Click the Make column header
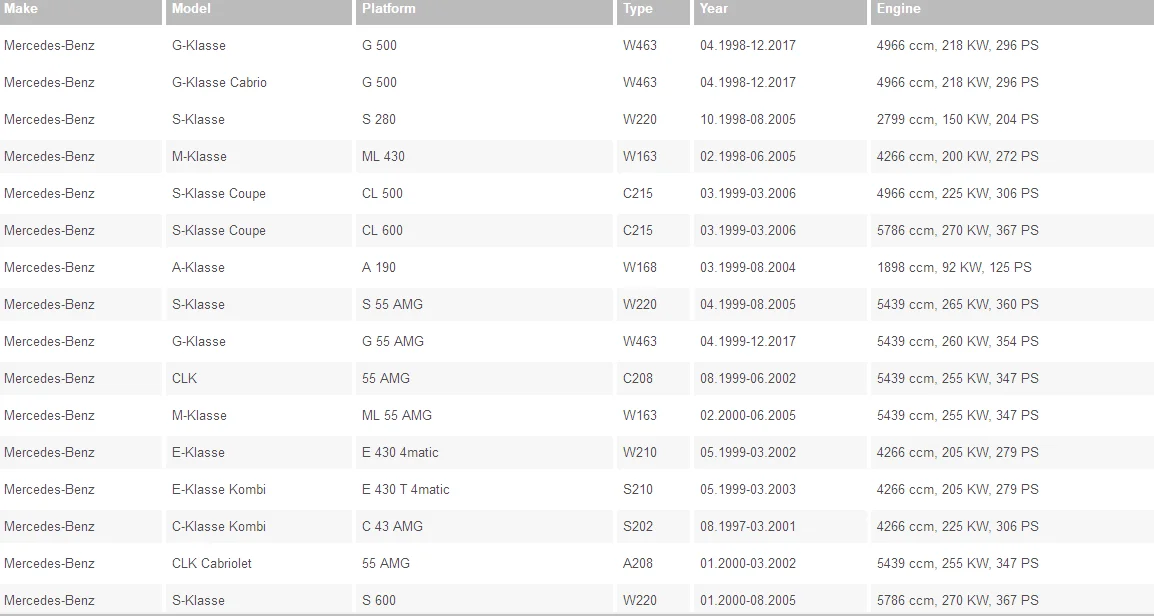1154x616 pixels. coord(80,11)
